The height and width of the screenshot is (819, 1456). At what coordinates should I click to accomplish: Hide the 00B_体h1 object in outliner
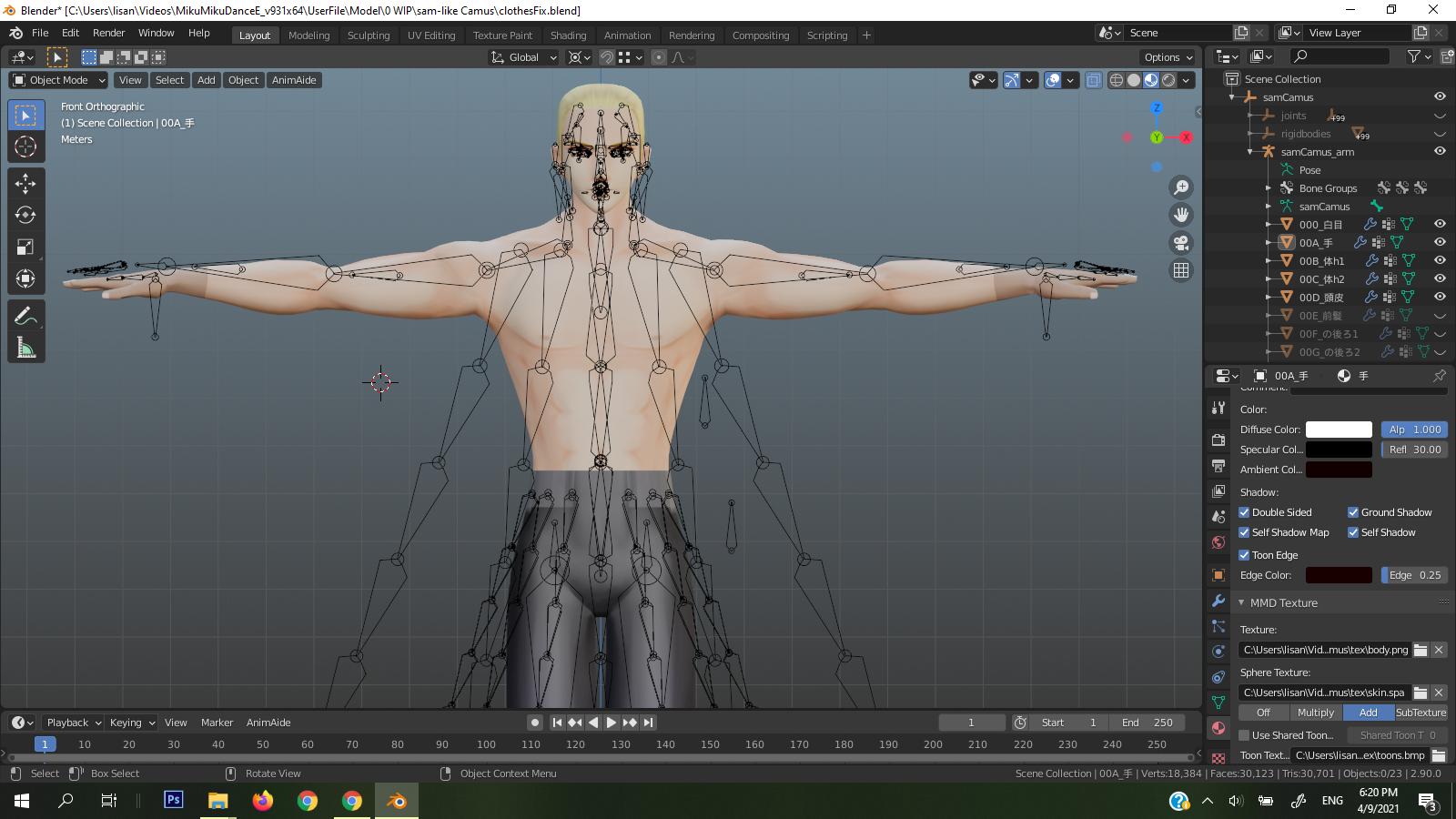tap(1440, 260)
